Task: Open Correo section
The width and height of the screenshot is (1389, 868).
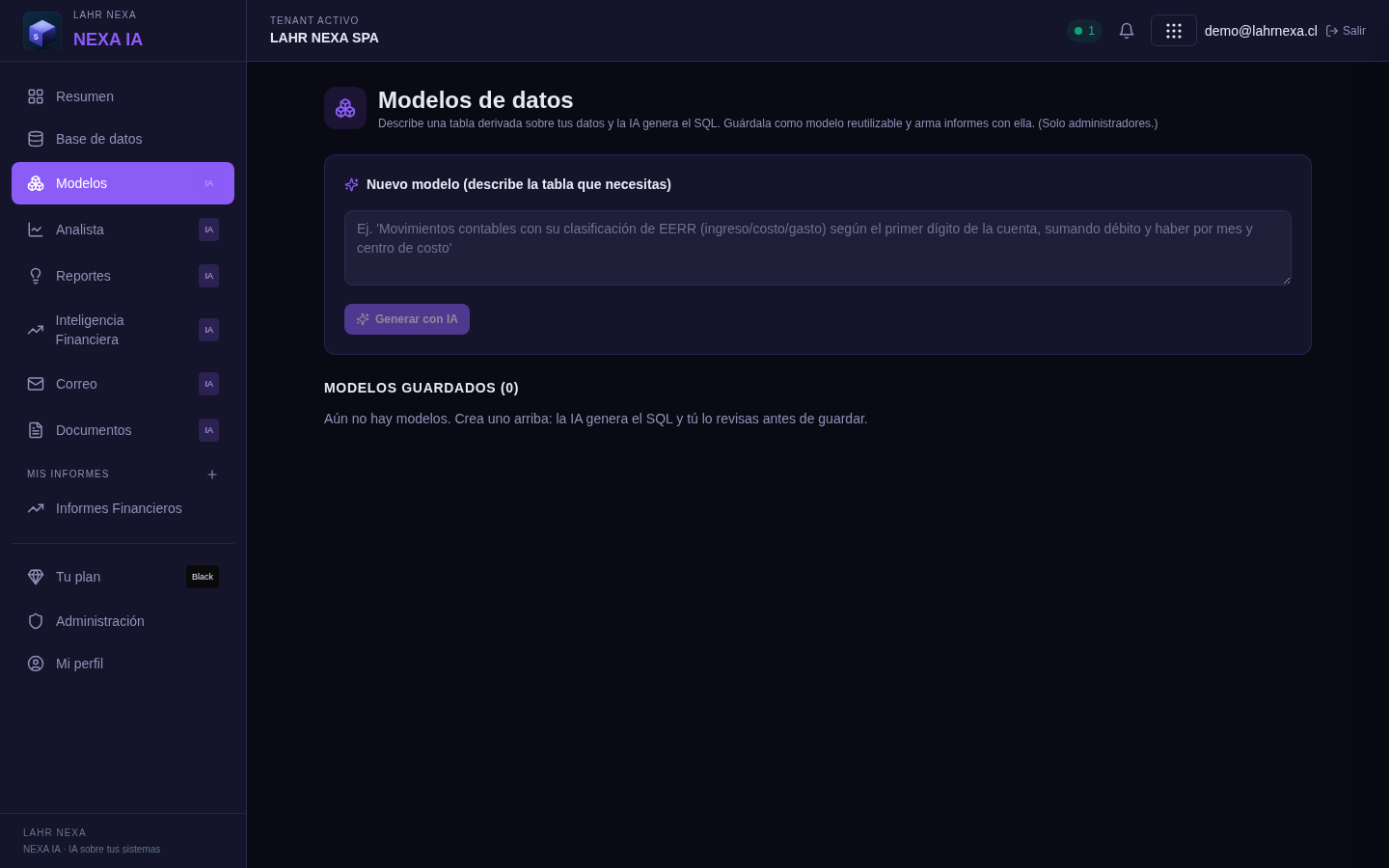Action: 123,384
